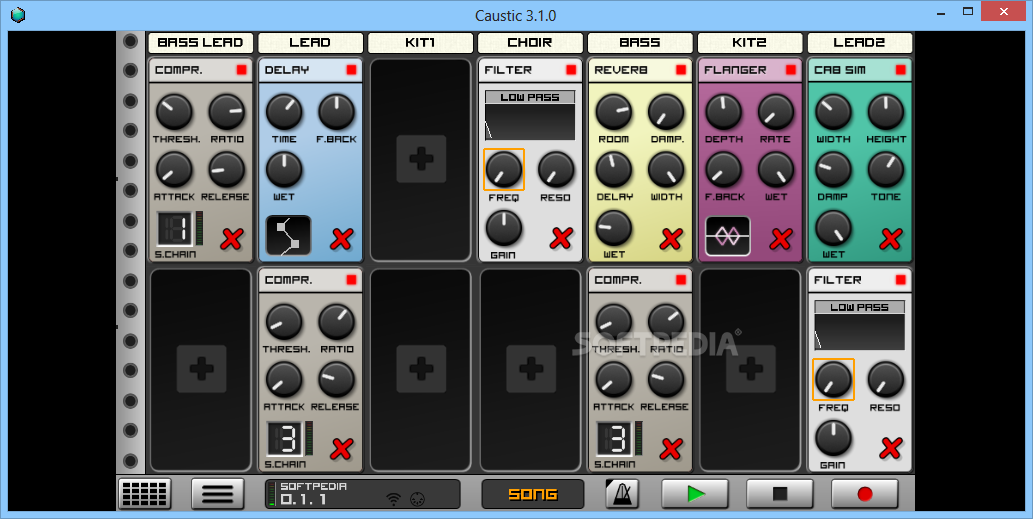Toggle bypass LED on BASS REVERB
Screen dimensions: 1033x519
[x=681, y=70]
